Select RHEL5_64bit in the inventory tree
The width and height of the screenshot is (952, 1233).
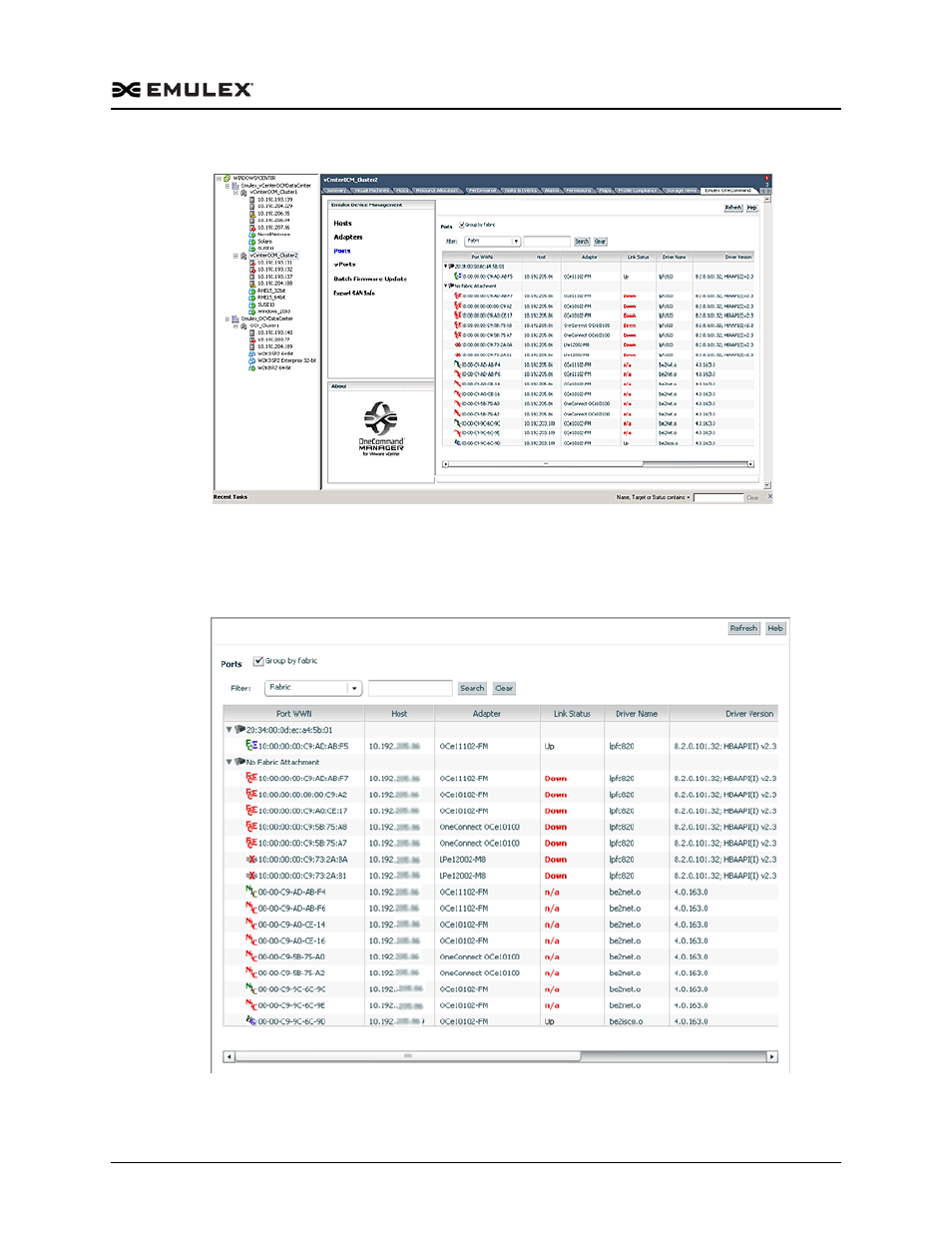pos(270,298)
